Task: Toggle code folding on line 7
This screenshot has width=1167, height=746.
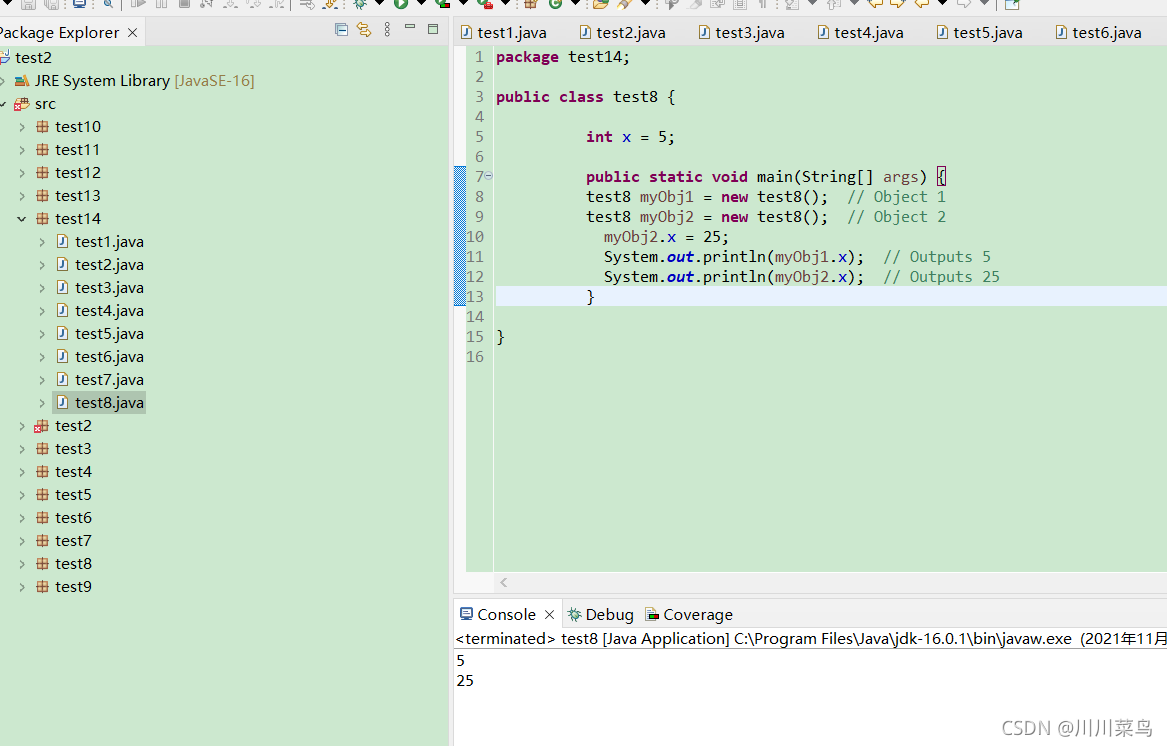Action: tap(489, 176)
